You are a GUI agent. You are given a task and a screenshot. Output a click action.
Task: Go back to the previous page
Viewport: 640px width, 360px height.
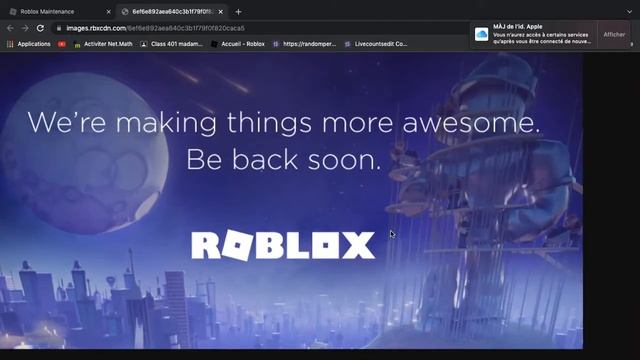10,28
